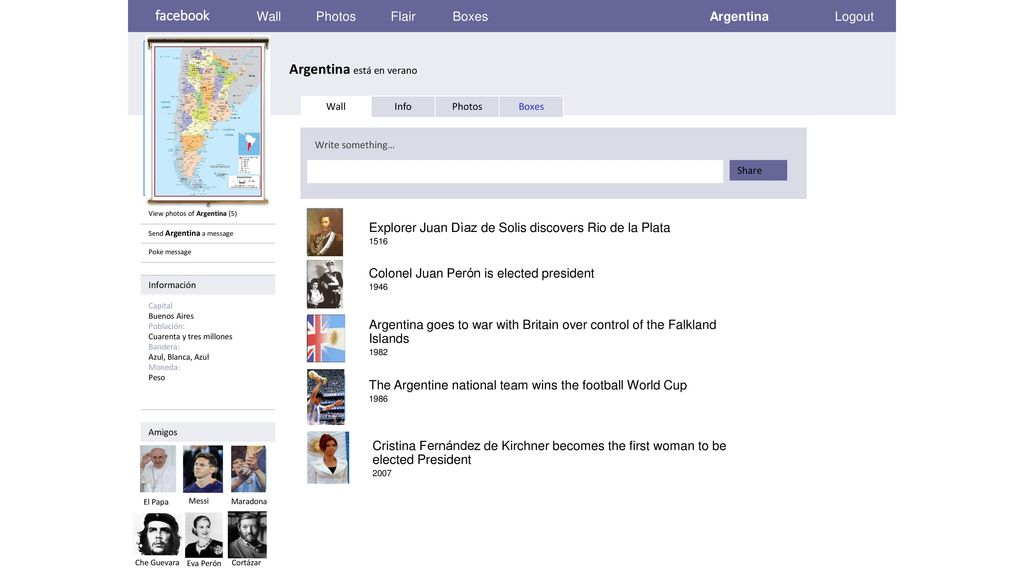Select the Wall profile tab
1024x576 pixels.
coord(336,106)
